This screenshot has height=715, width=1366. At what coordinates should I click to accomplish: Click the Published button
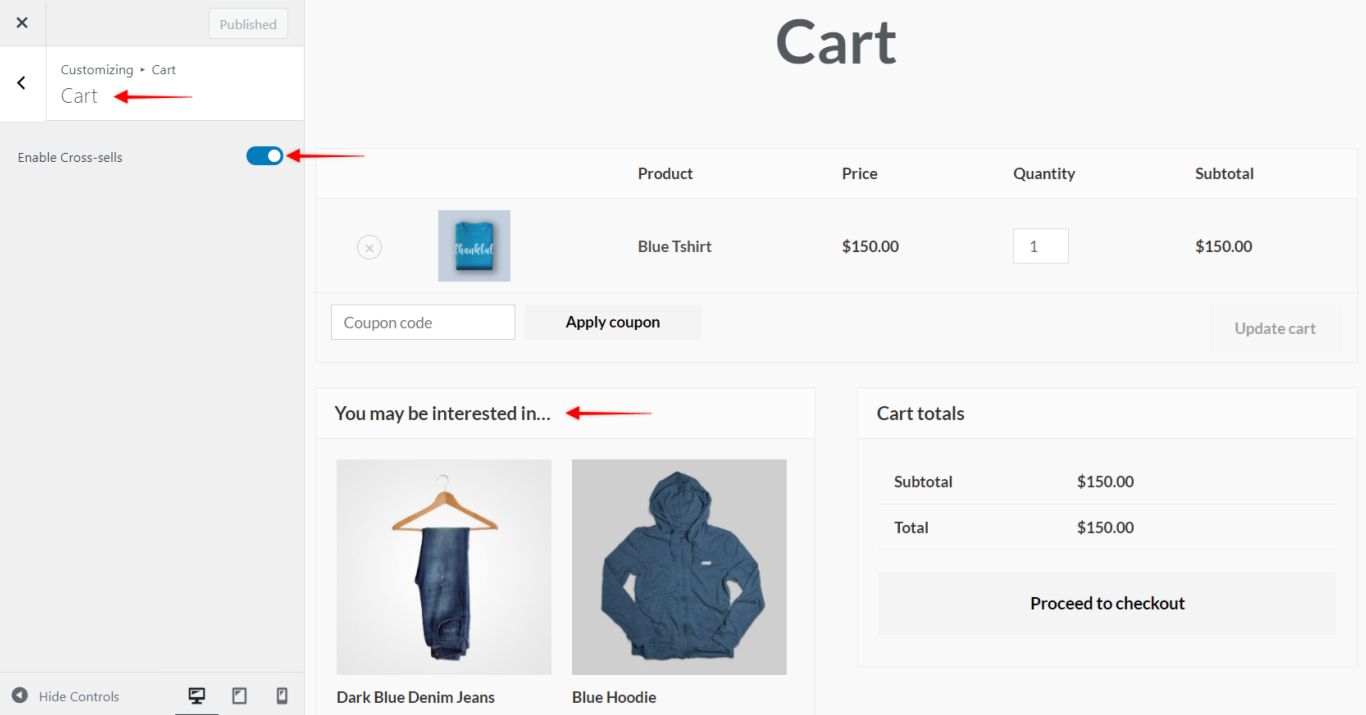[248, 24]
